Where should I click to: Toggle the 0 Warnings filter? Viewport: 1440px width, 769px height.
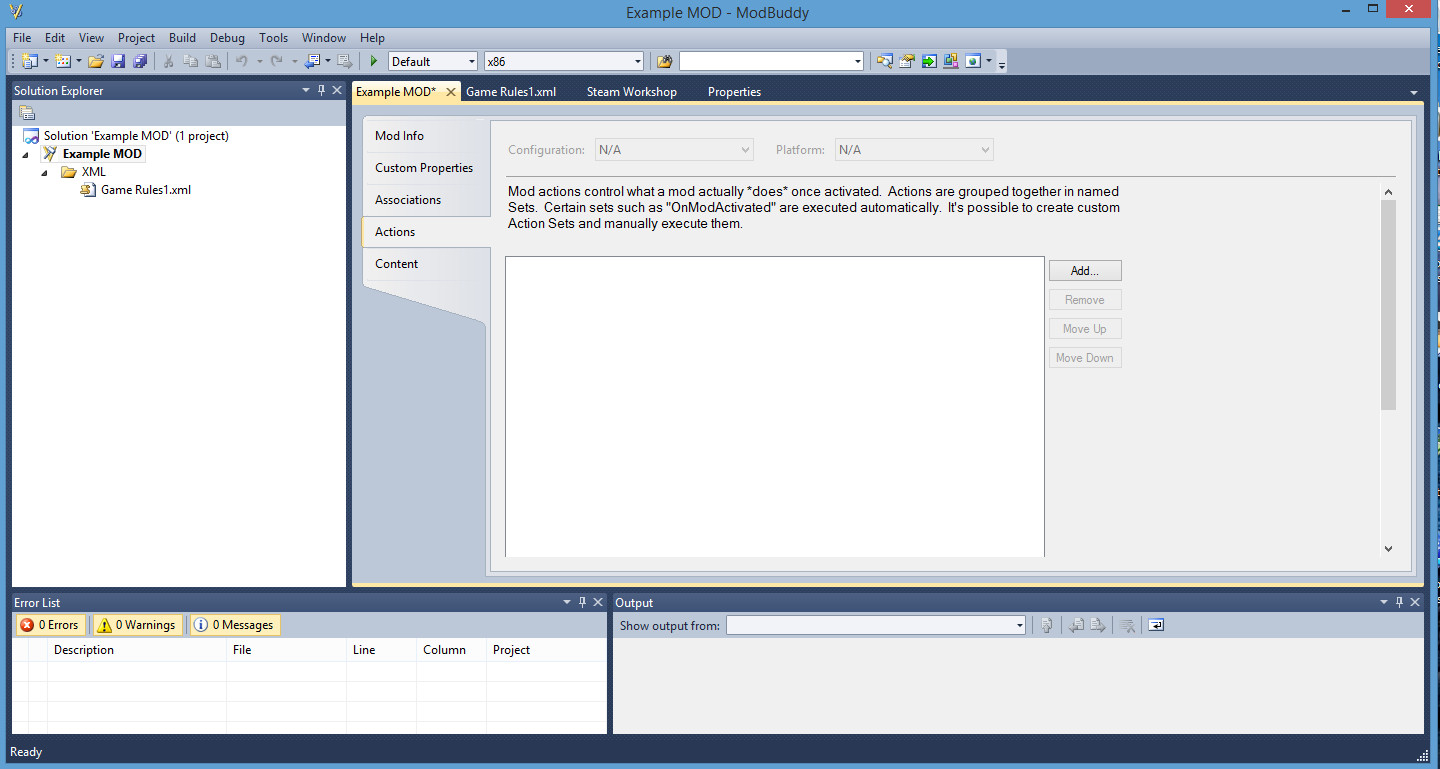[x=138, y=625]
